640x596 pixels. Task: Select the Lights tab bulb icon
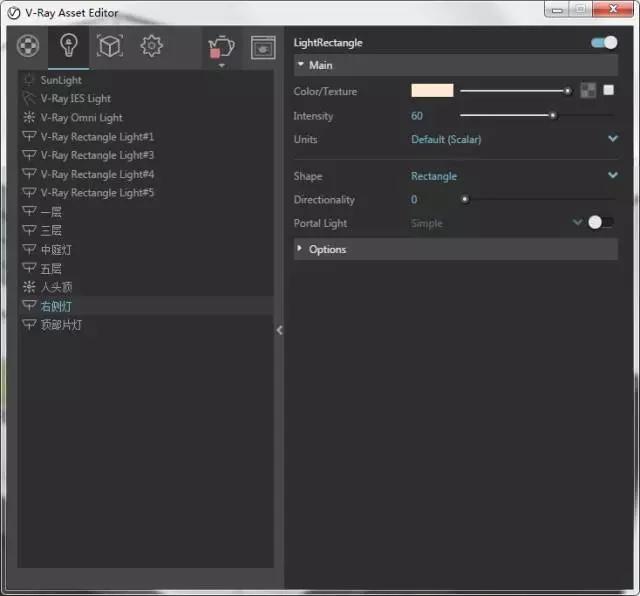coord(69,46)
